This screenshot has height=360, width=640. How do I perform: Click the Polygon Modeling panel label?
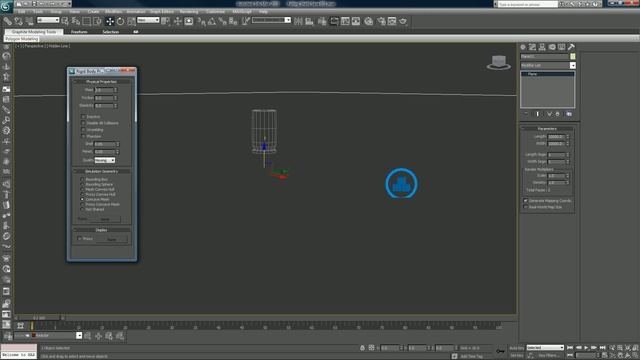(x=22, y=39)
